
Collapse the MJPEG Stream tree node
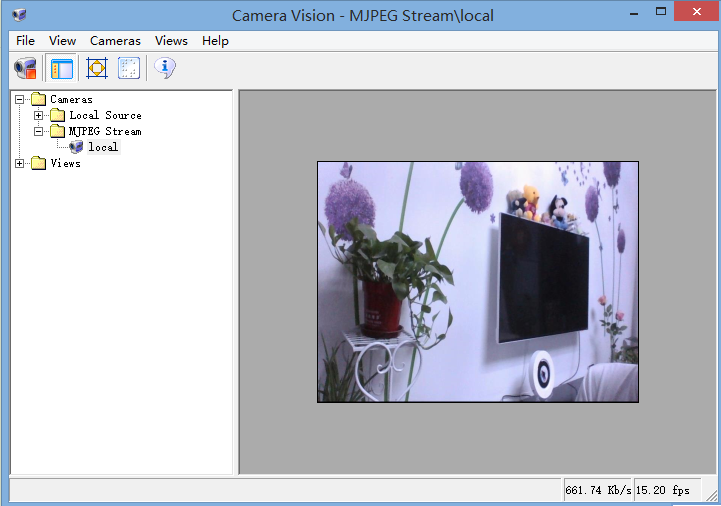(x=39, y=132)
